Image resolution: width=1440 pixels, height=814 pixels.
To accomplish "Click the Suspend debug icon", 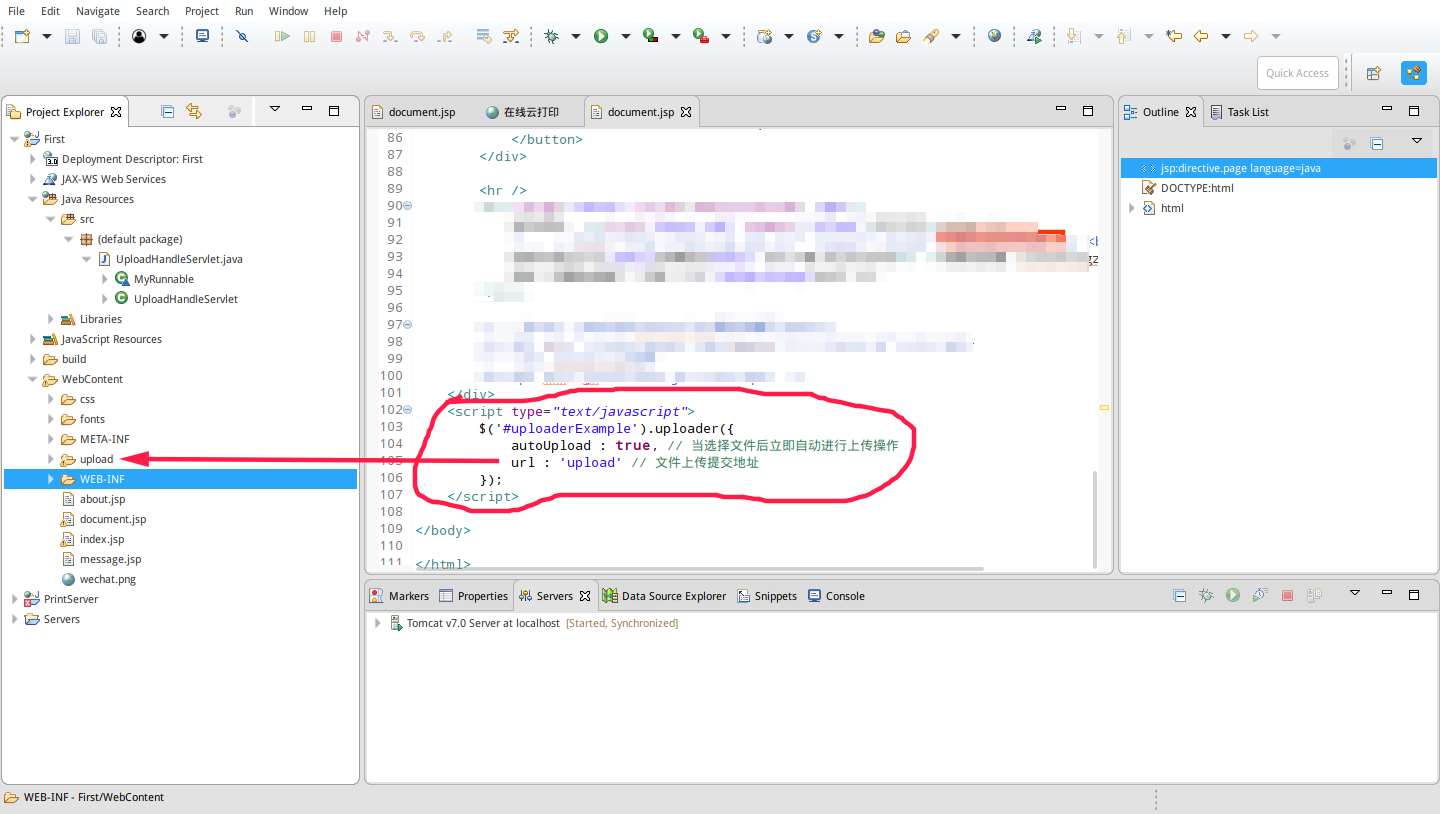I will (309, 36).
